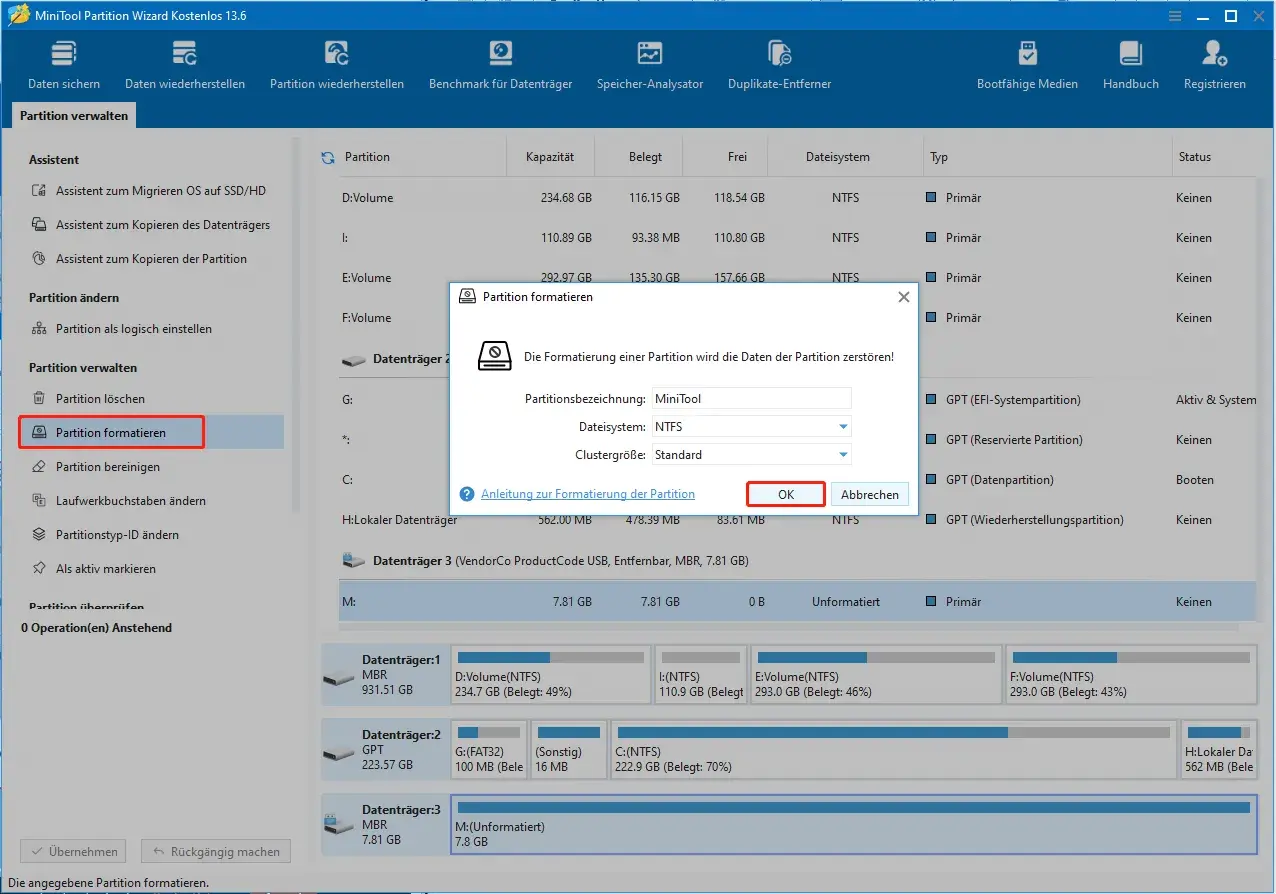Switch to Partition verwalten tab

[x=74, y=116]
